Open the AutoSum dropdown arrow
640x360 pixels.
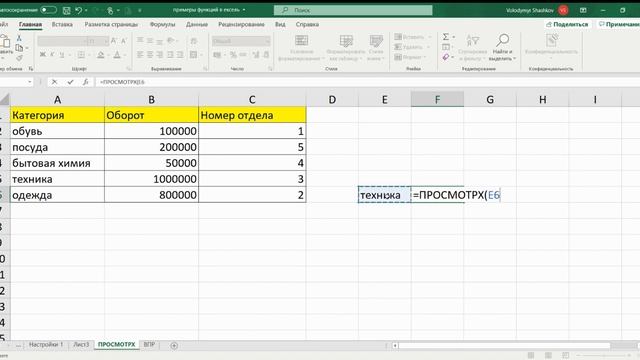453,37
